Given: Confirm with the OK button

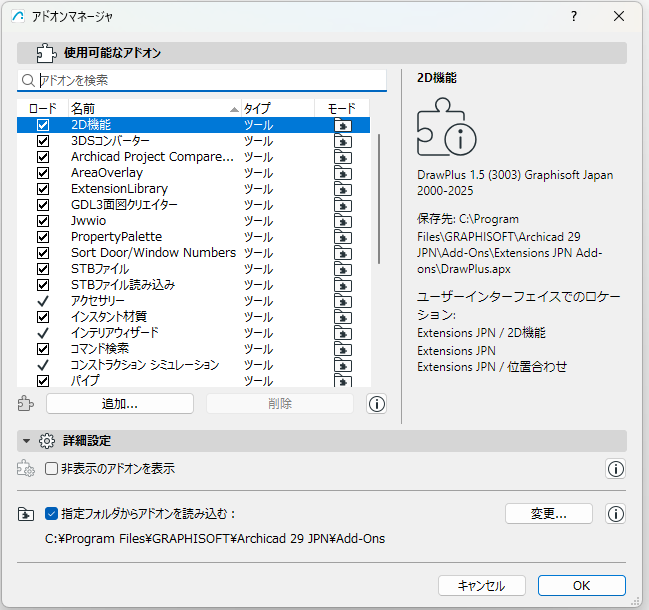Looking at the screenshot, I should click(582, 586).
